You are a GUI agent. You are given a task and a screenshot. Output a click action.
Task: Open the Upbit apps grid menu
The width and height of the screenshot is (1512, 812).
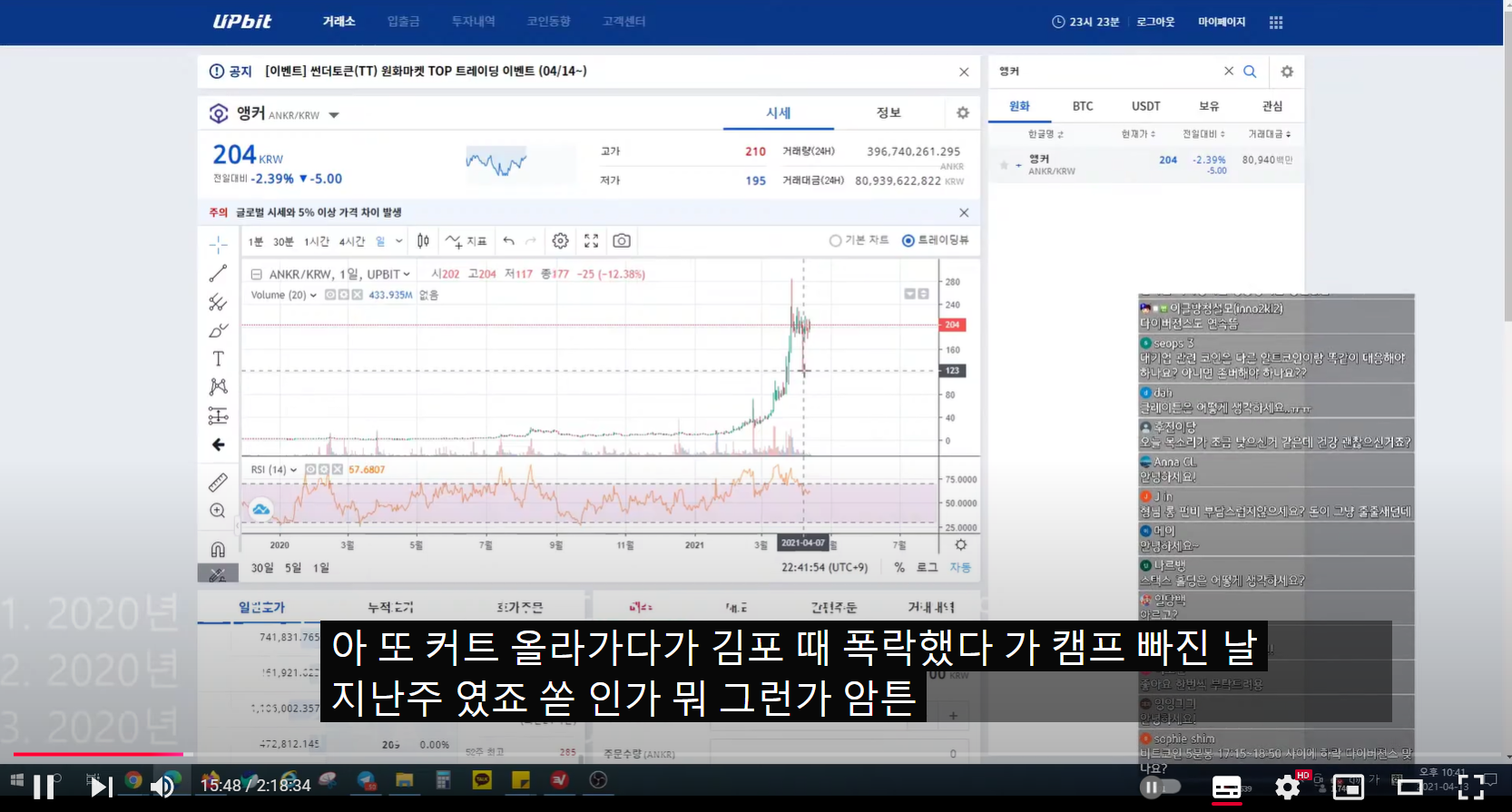[x=1276, y=22]
